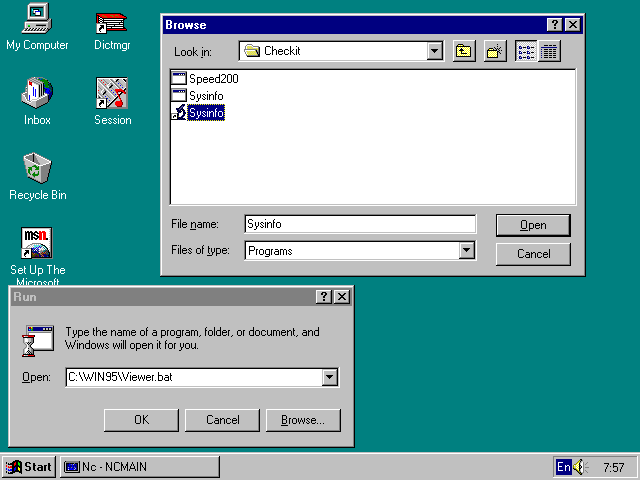Click the Create New Folder button
This screenshot has width=640, height=480.
click(x=495, y=51)
